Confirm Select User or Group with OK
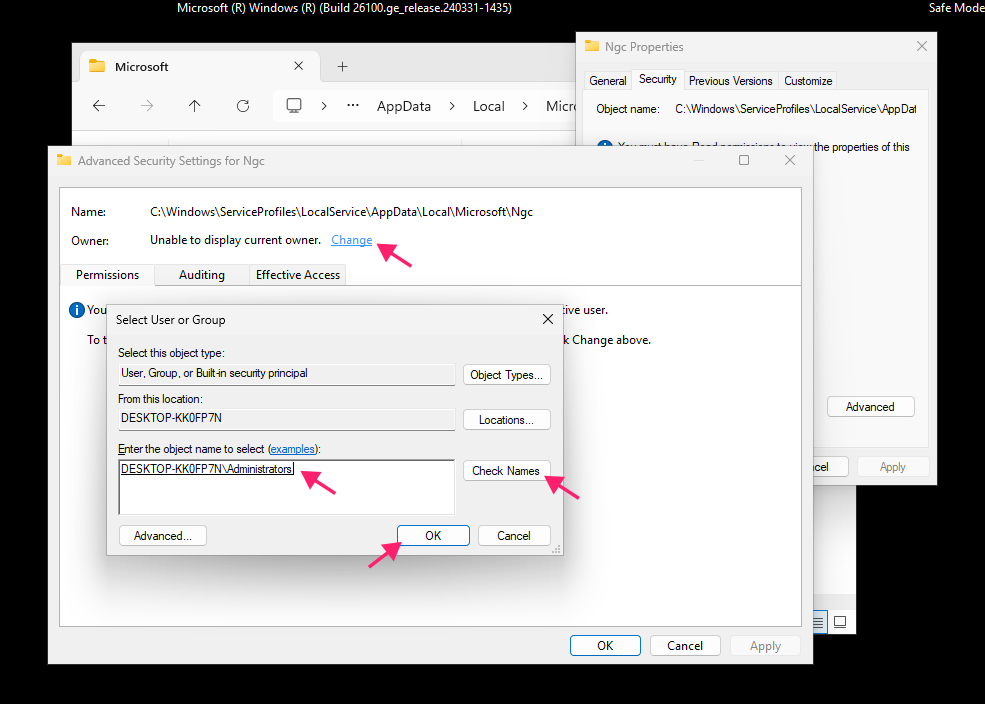 tap(433, 536)
